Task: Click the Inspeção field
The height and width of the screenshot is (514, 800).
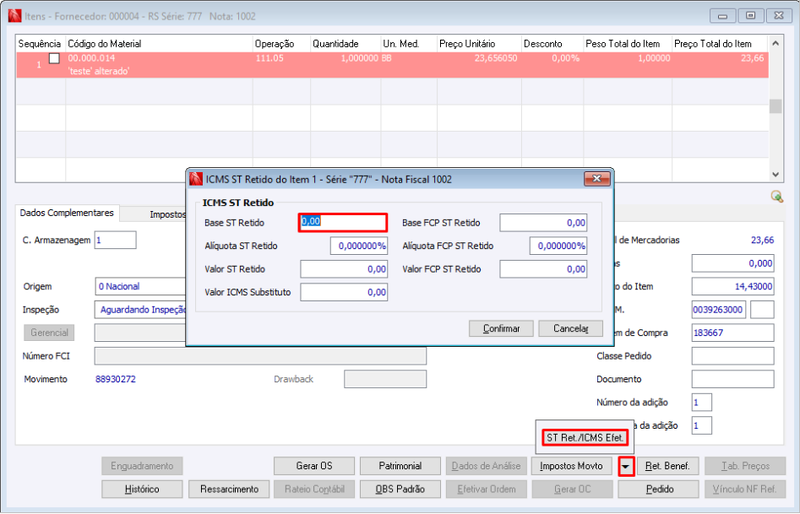Action: coord(140,309)
